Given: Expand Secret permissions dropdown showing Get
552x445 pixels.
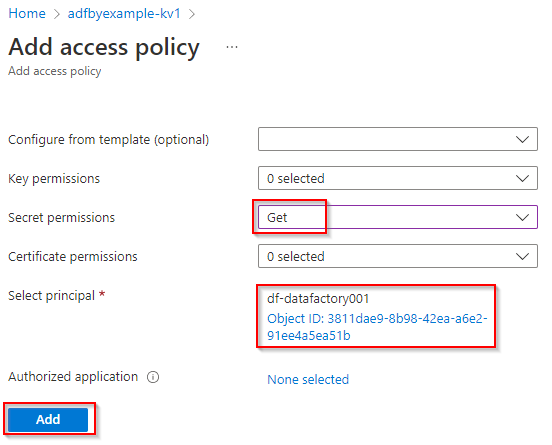Looking at the screenshot, I should tap(398, 217).
